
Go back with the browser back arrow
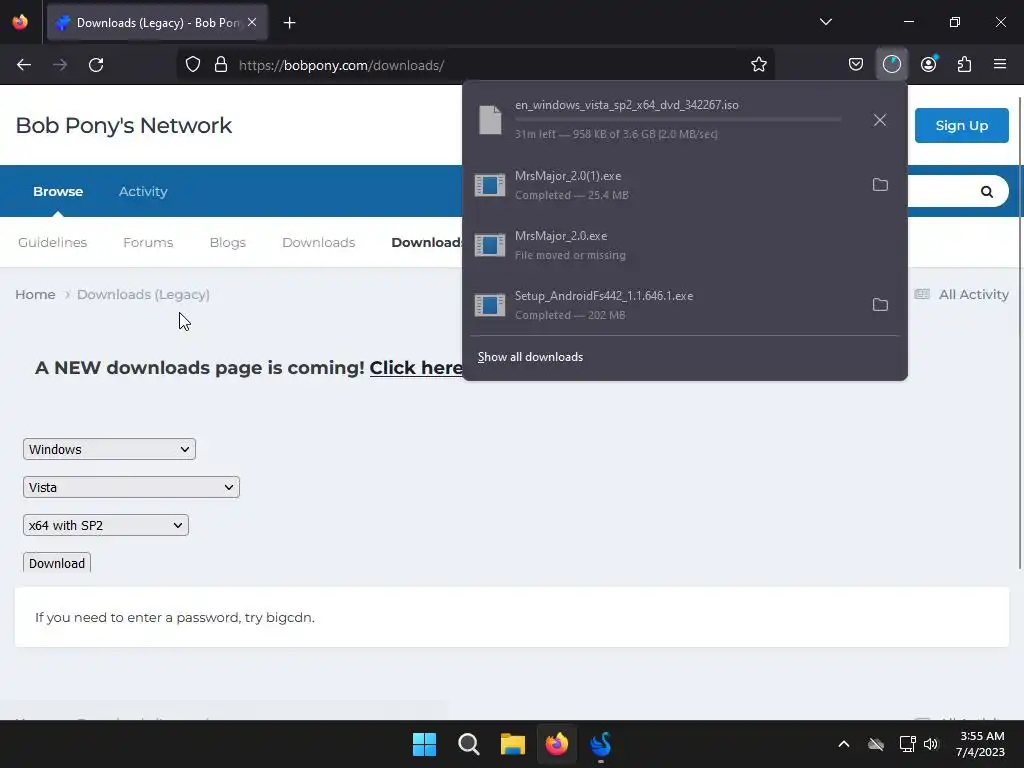coord(24,65)
